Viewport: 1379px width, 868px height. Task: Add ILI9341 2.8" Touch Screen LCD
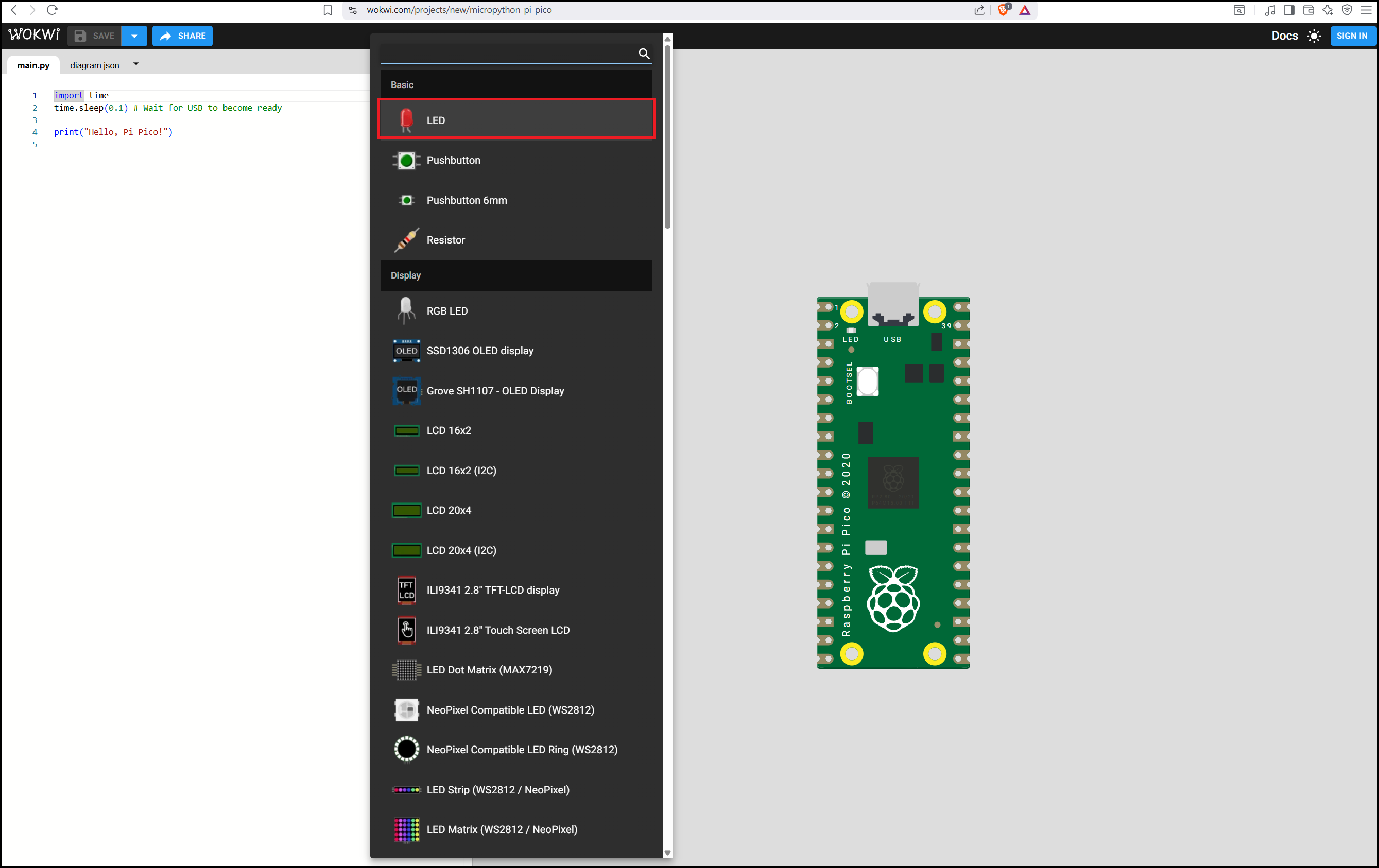[516, 630]
